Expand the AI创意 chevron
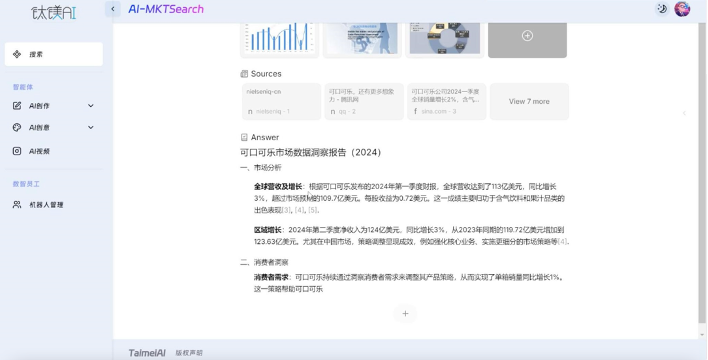The image size is (708, 360). point(91,127)
